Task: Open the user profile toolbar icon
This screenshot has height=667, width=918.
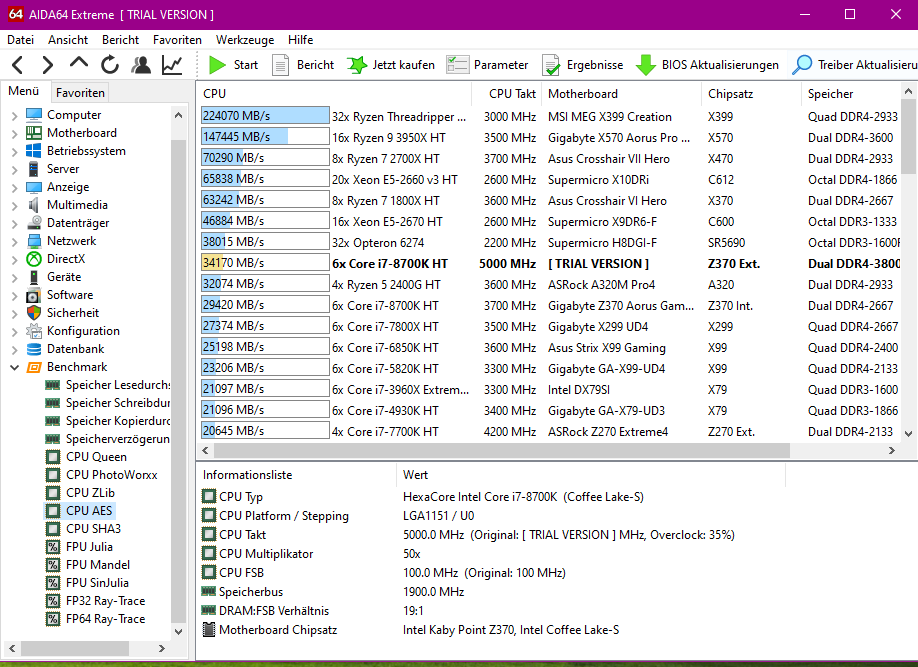Action: [141, 64]
